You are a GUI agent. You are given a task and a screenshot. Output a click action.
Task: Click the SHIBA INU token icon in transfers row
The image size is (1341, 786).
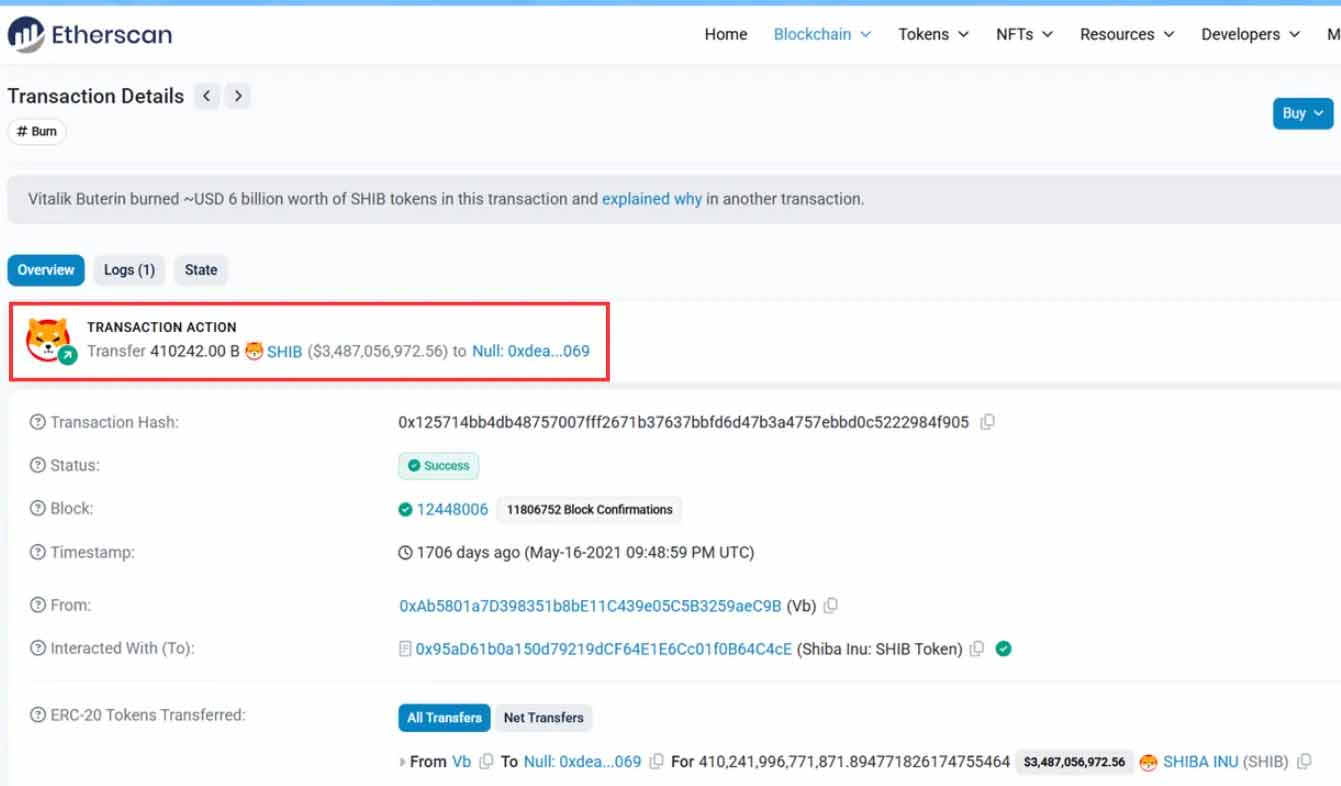coord(1148,762)
